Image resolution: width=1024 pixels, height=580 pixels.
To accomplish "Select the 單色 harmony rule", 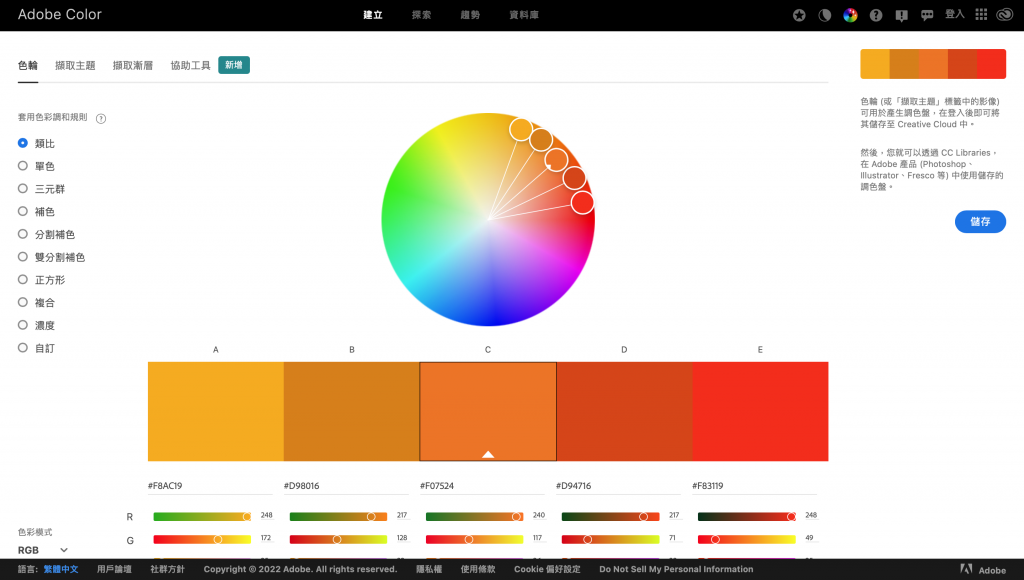I will 37,166.
